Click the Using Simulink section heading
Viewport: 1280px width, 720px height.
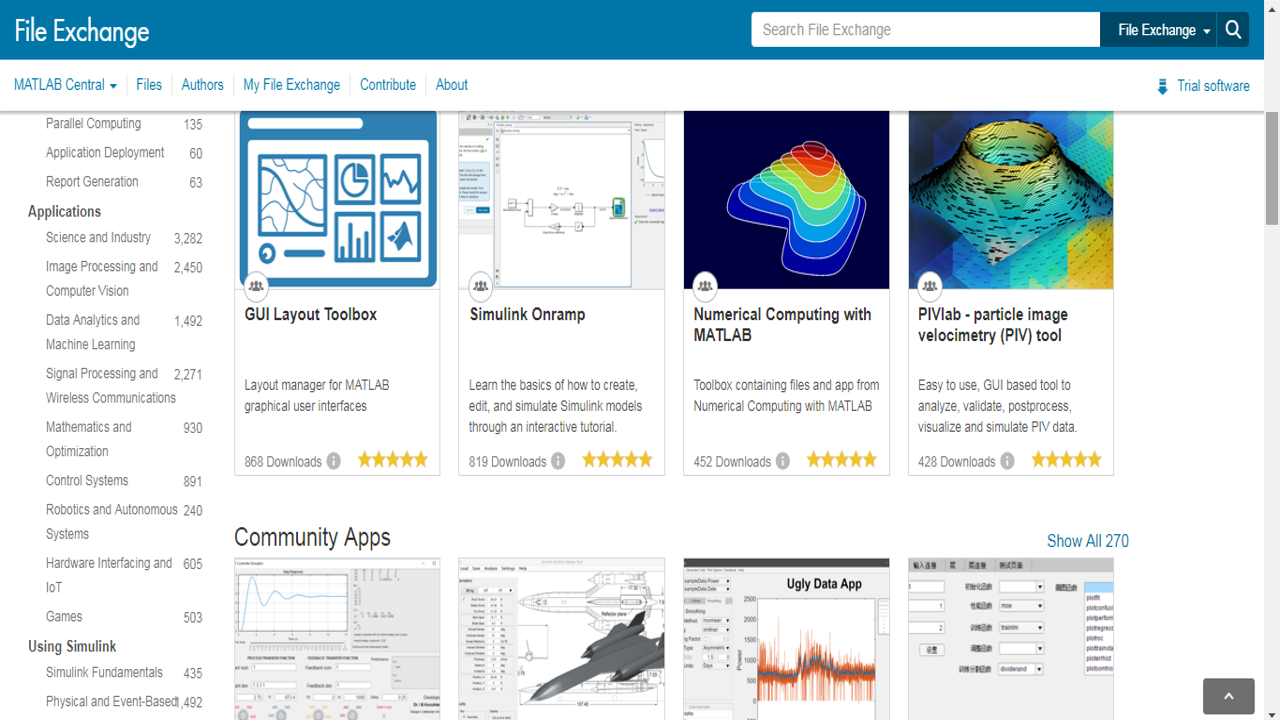tap(72, 646)
